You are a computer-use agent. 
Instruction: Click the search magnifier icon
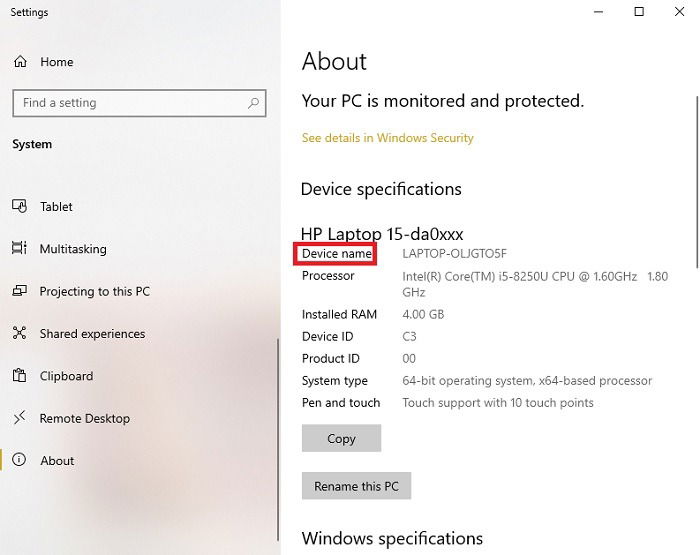253,103
